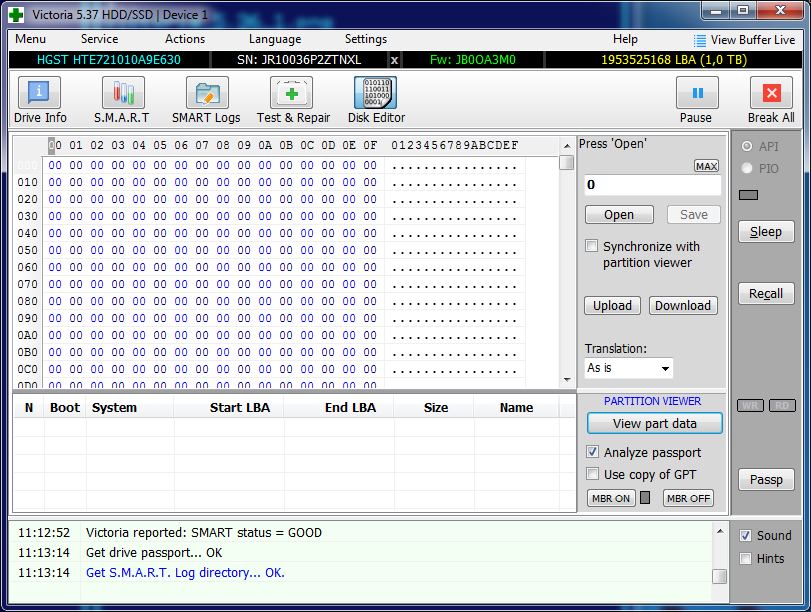Click log entry Get S.M.A.R.T. Log directory
Screen dimensions: 811x612
(185, 573)
